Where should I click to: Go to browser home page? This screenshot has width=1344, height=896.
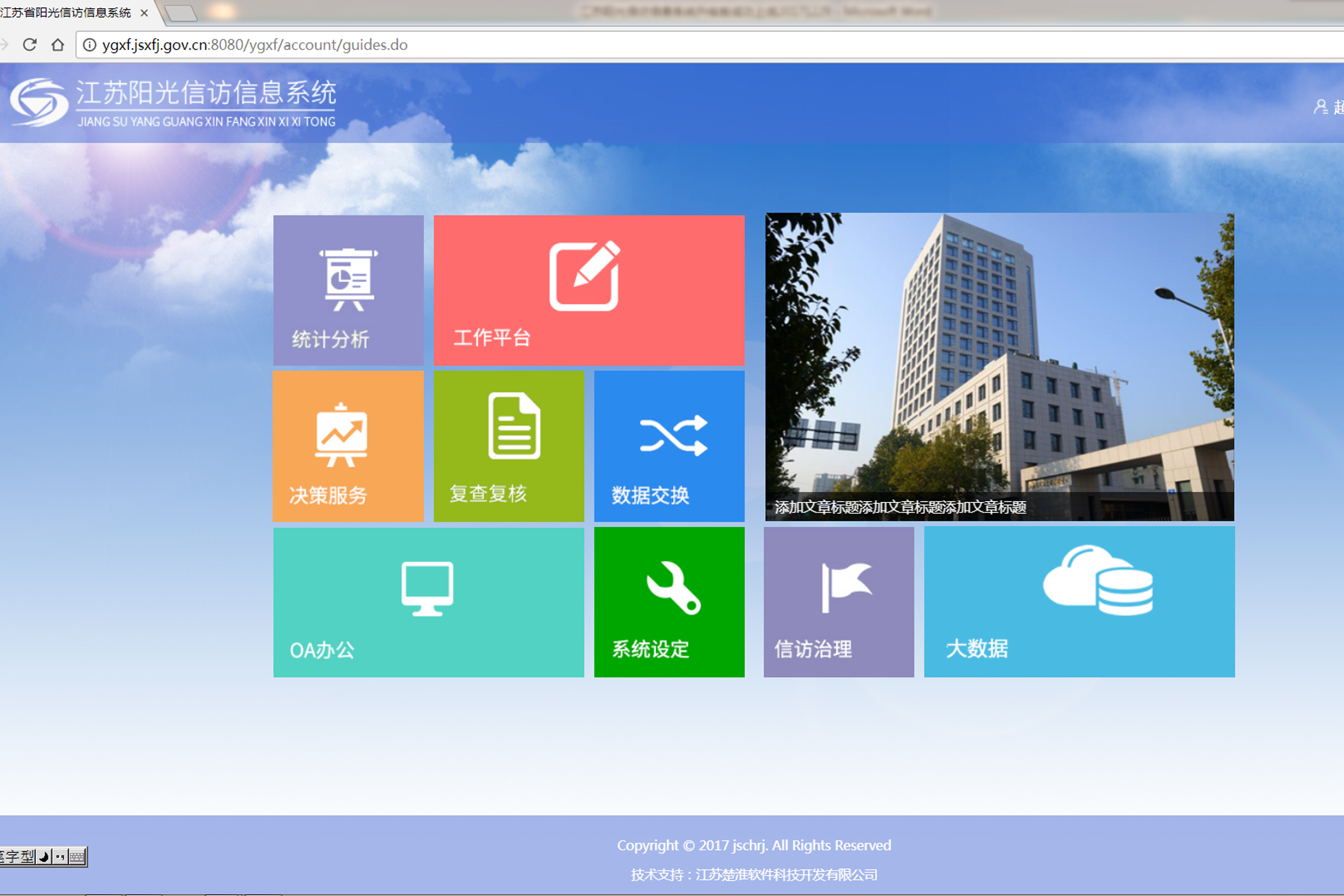(x=58, y=44)
